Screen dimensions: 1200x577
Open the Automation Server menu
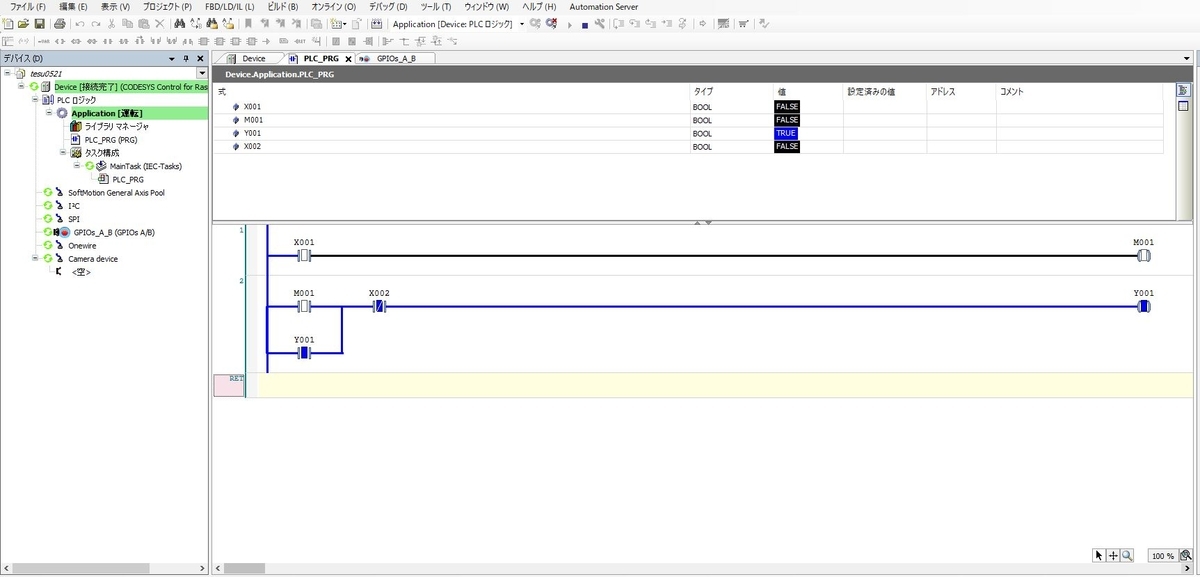(x=604, y=7)
